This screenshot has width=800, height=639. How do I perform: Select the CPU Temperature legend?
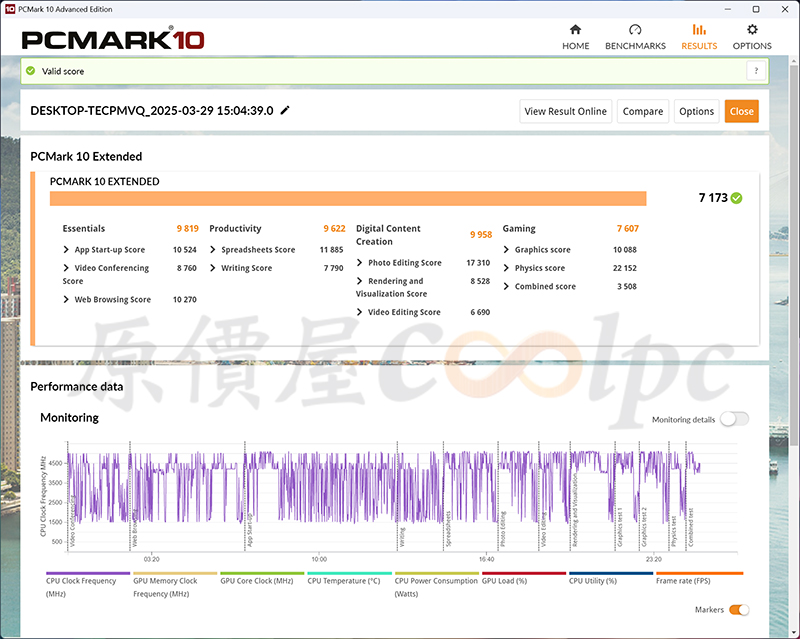349,579
